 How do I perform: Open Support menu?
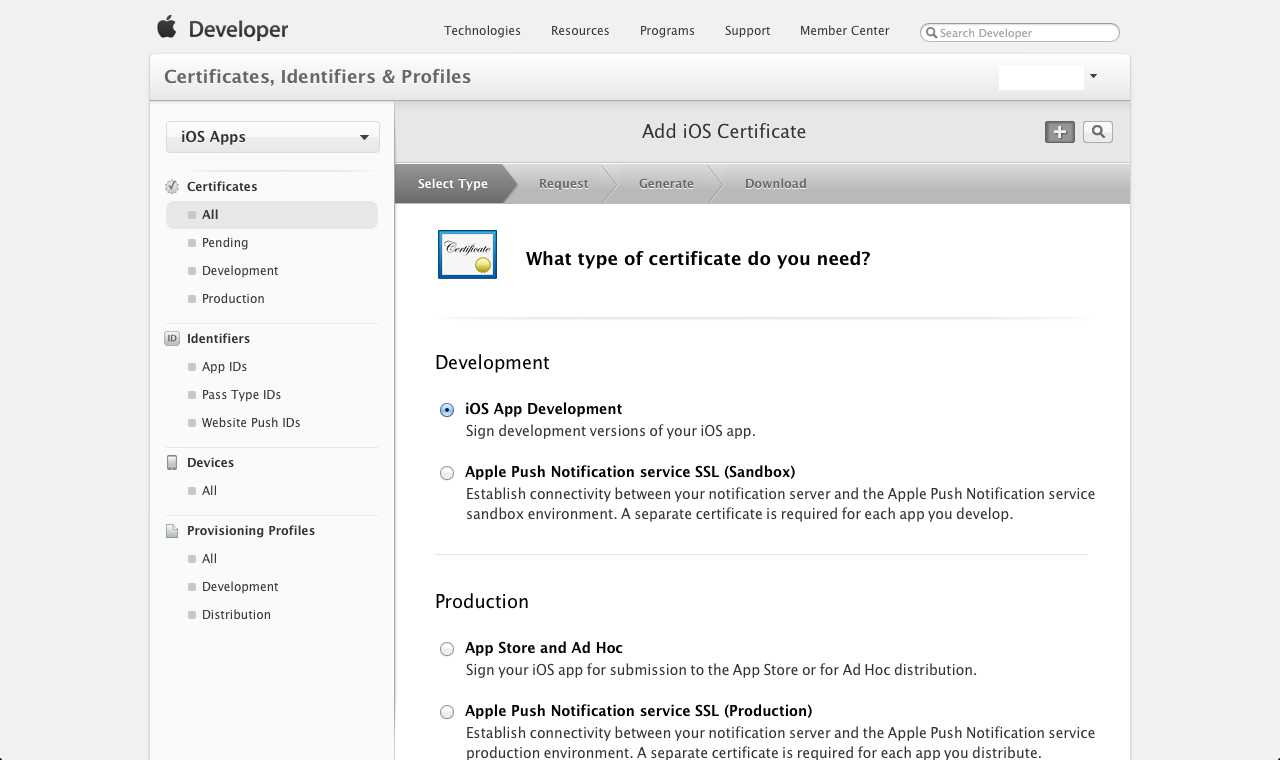click(747, 31)
